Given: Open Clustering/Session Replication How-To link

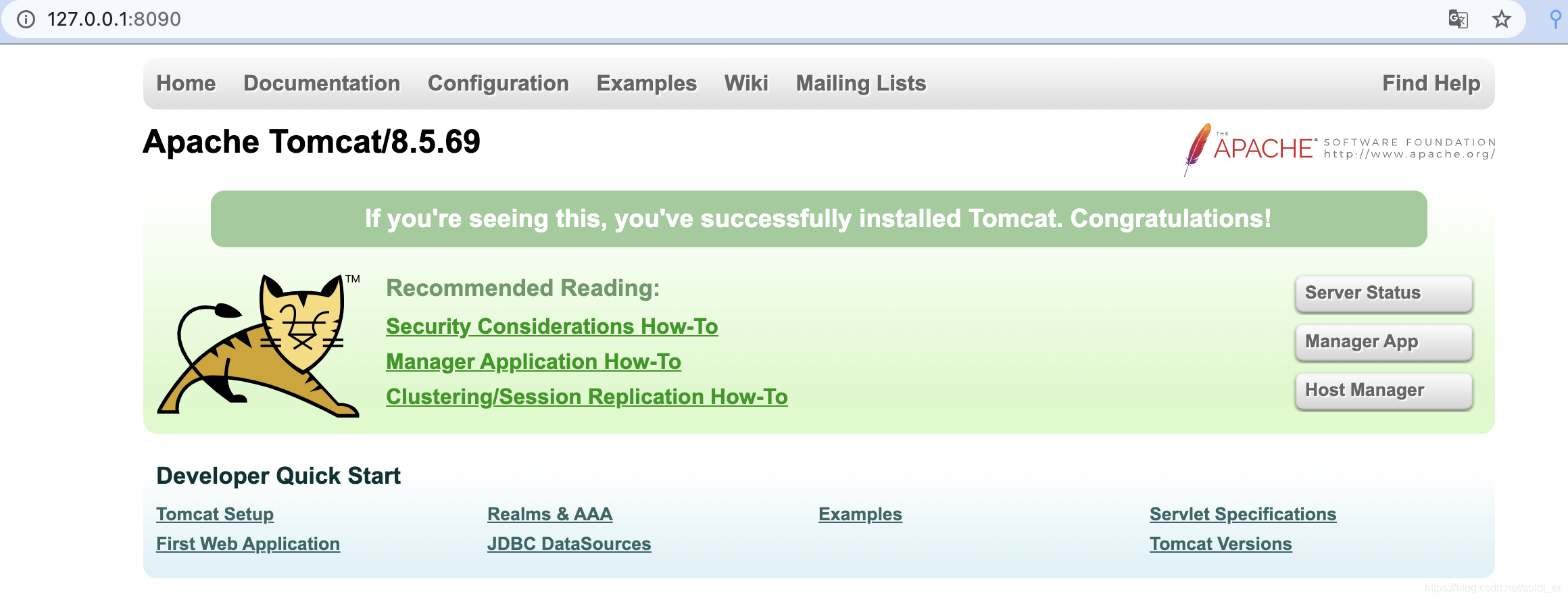Looking at the screenshot, I should coord(587,397).
